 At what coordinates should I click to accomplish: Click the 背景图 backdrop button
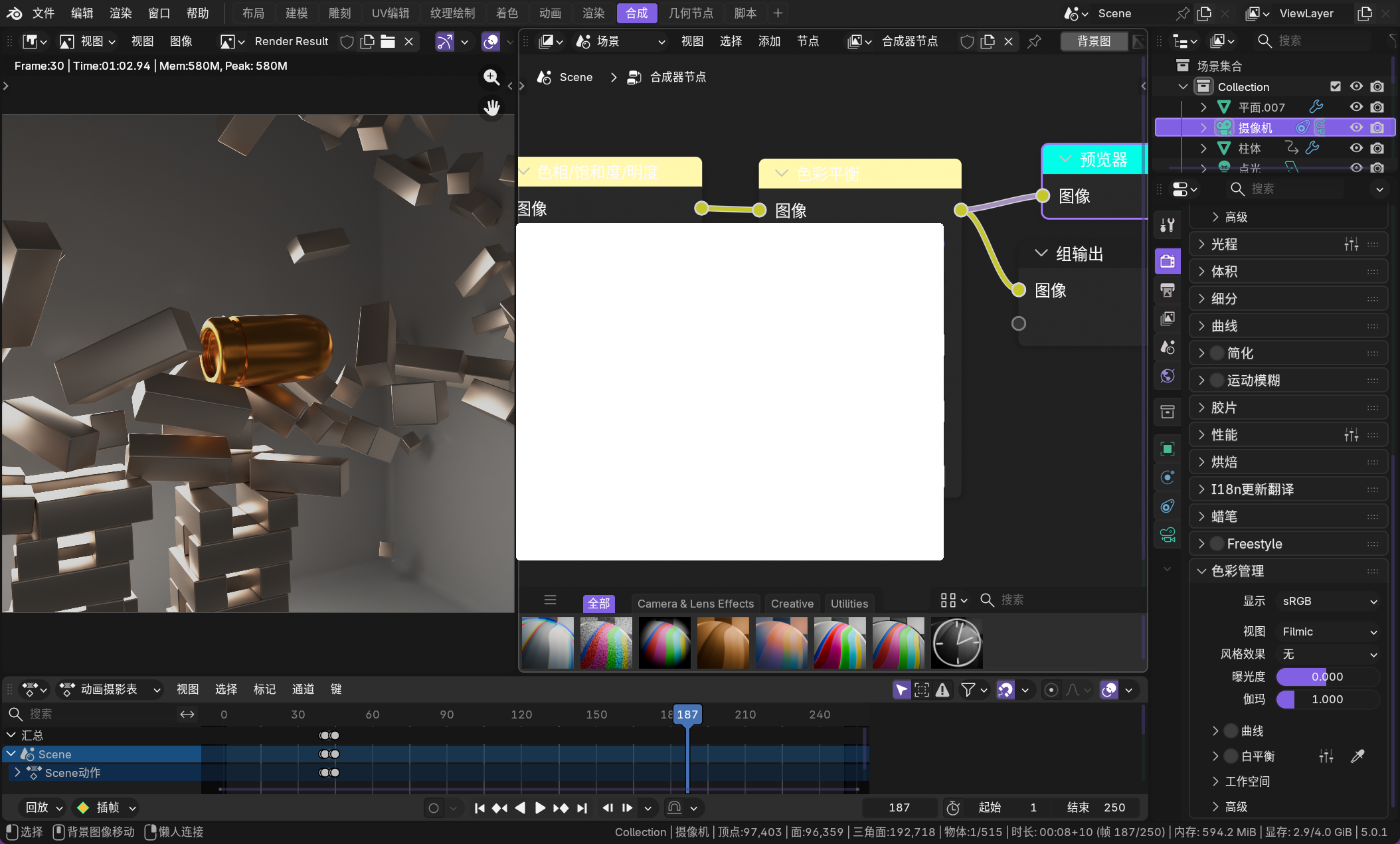(x=1093, y=41)
